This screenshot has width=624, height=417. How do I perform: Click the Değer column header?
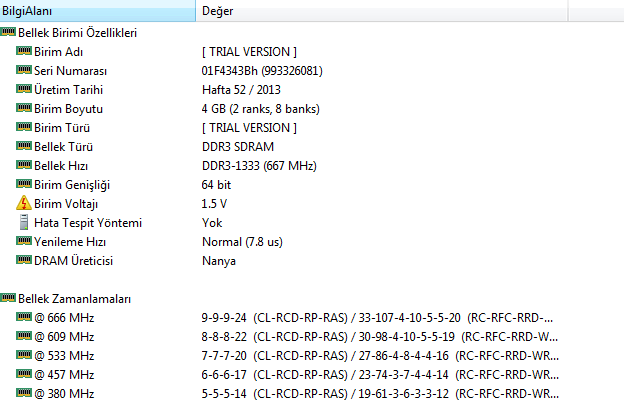217,11
